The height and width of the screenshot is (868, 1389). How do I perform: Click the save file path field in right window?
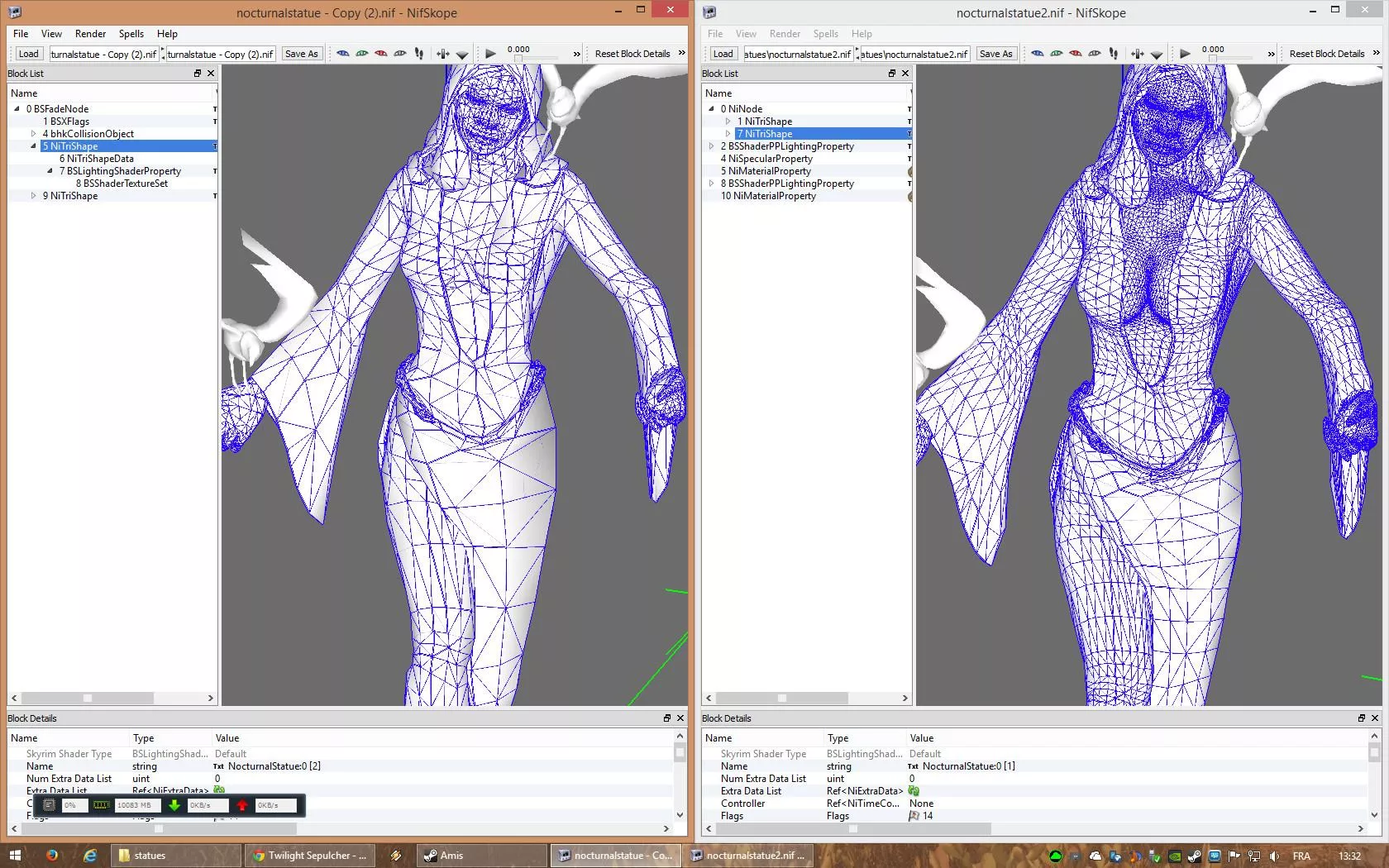click(x=914, y=54)
